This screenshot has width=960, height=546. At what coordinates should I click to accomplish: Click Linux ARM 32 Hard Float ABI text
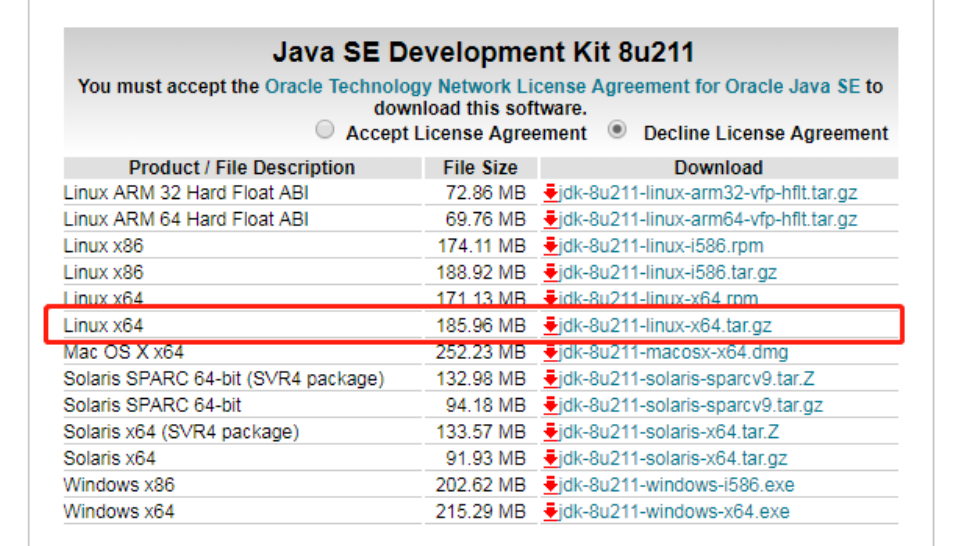tap(186, 193)
